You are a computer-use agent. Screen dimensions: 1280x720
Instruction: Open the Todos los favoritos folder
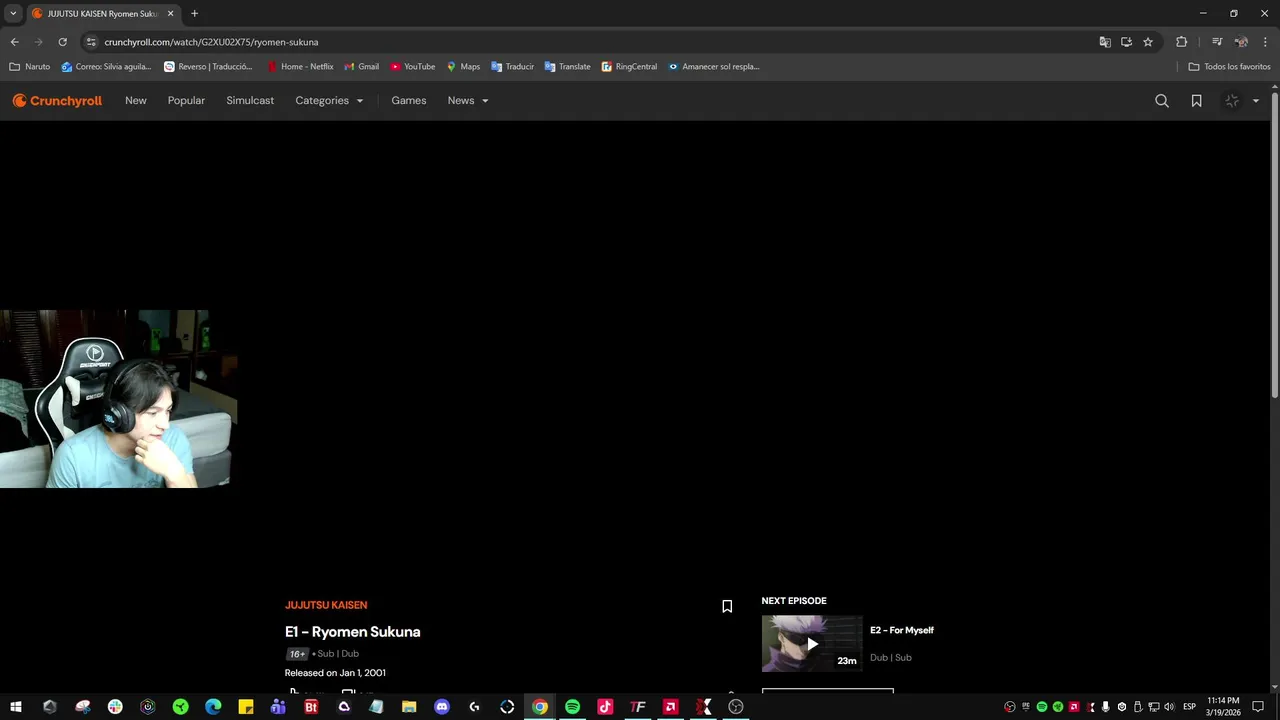[x=1229, y=67]
